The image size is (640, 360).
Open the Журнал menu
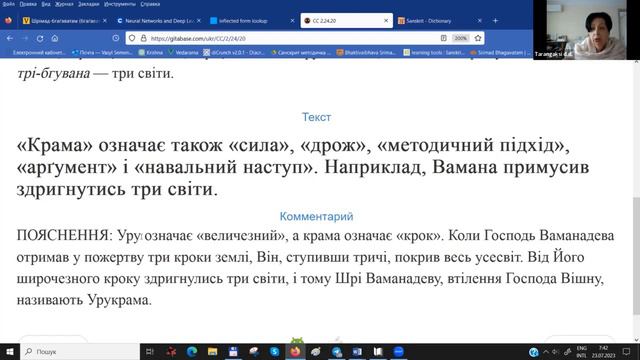[x=64, y=4]
